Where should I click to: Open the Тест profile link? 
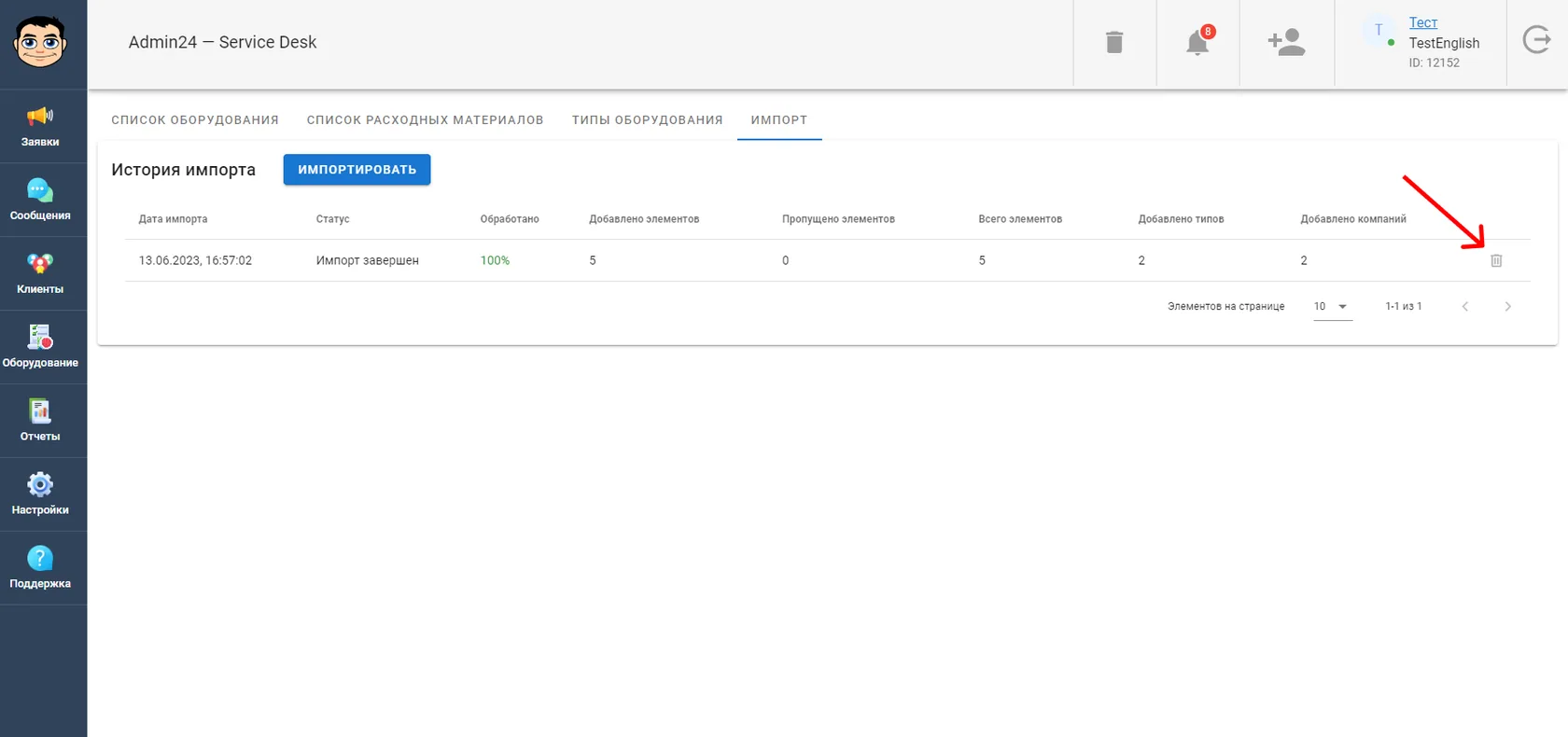coord(1423,22)
